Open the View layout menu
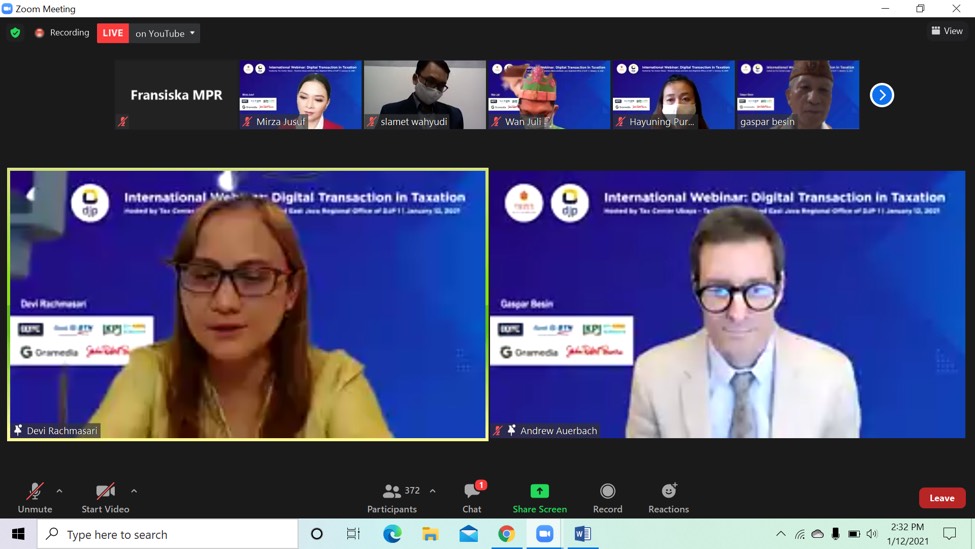This screenshot has height=549, width=975. [946, 30]
